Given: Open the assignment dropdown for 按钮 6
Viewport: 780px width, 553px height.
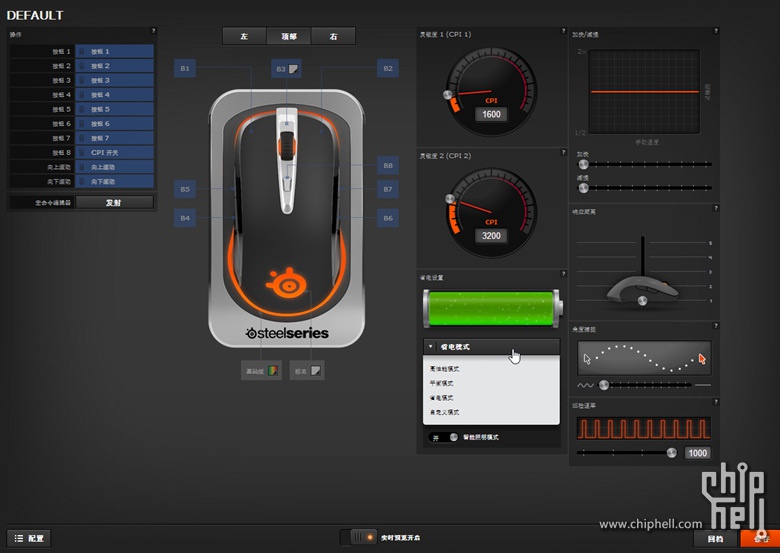Looking at the screenshot, I should point(114,123).
